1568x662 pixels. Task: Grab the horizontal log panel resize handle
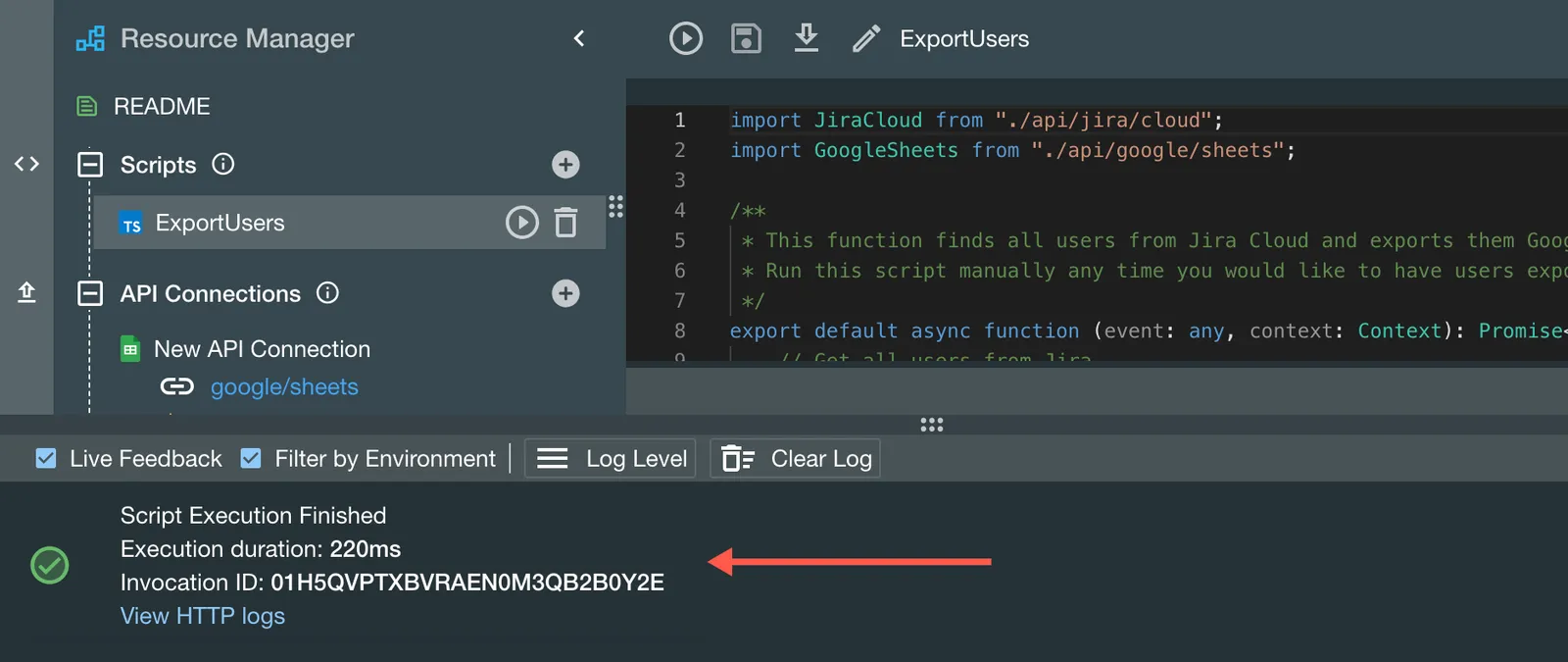coord(932,425)
